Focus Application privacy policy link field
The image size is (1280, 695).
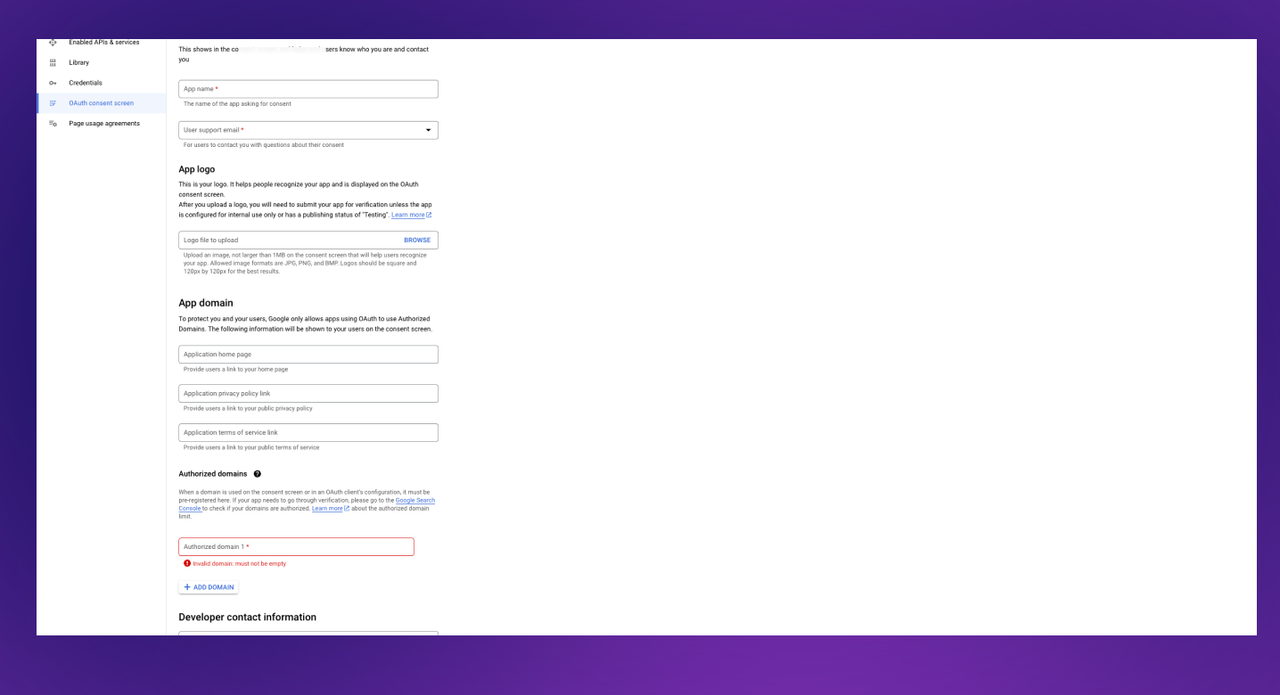click(x=308, y=393)
